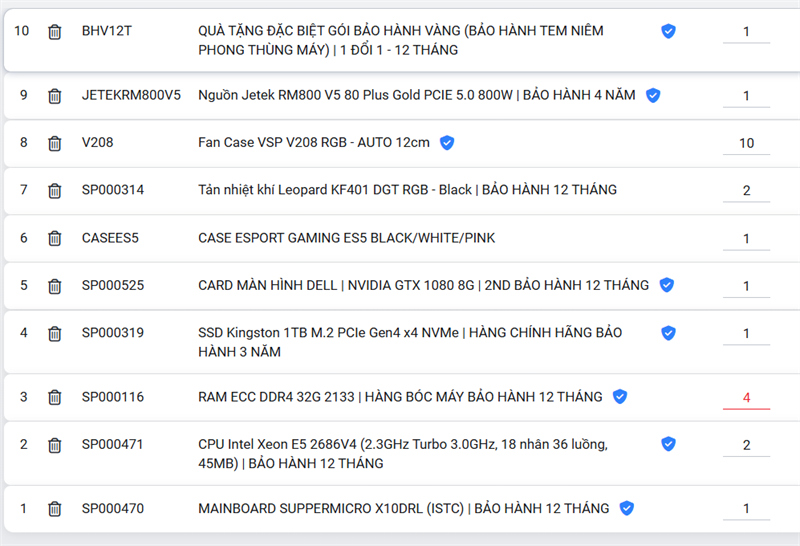Remove the CASEES5 case item
800x546 pixels.
coord(55,239)
